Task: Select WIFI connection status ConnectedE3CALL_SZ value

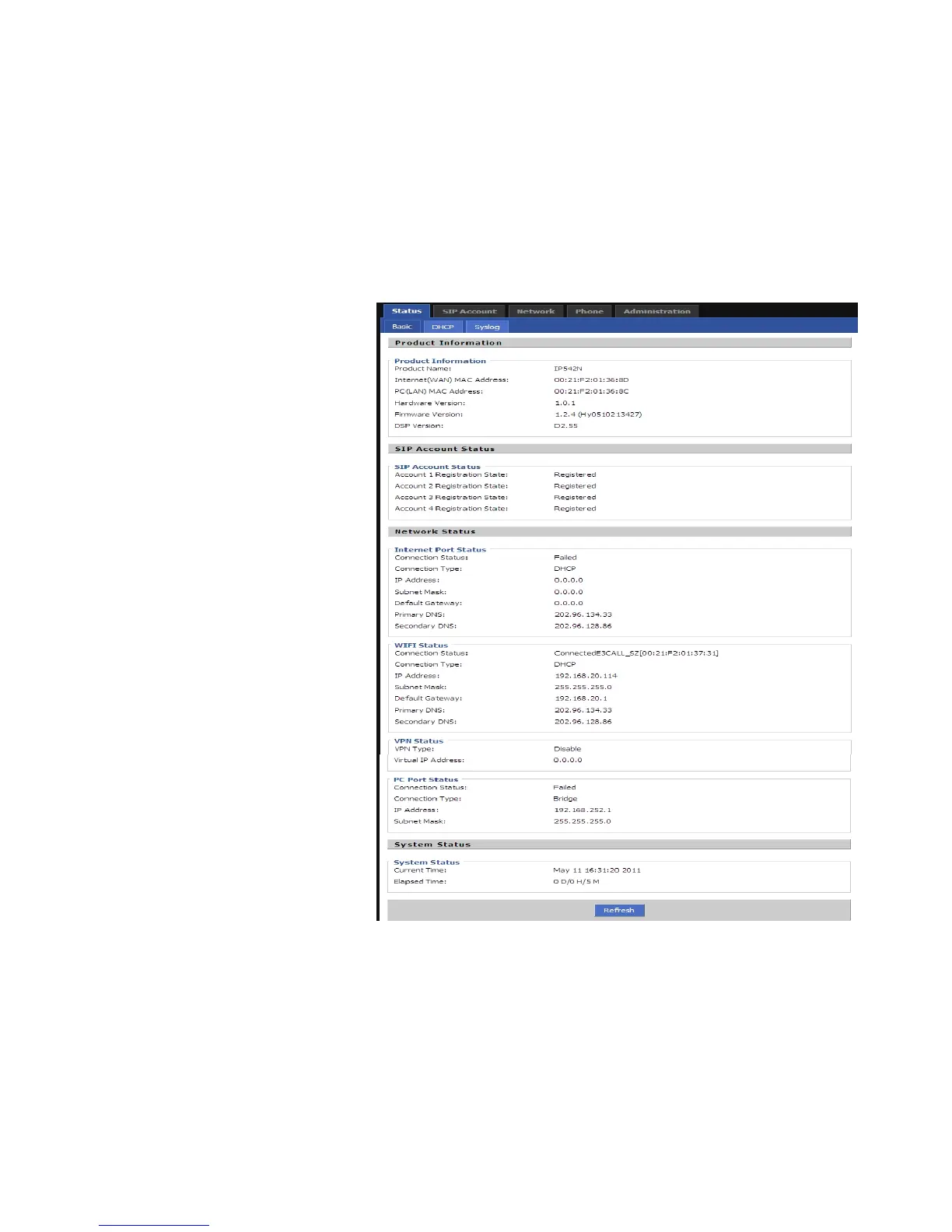Action: [x=636, y=653]
